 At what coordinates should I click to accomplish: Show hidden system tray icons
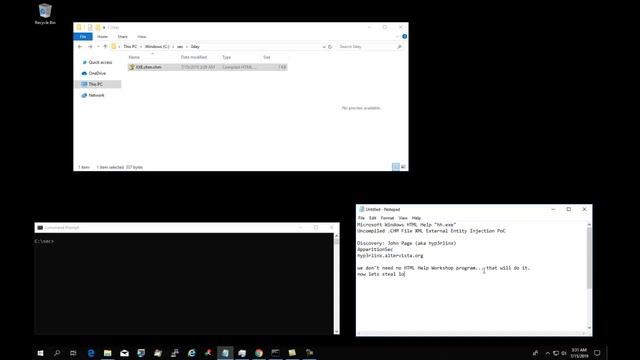[547, 353]
